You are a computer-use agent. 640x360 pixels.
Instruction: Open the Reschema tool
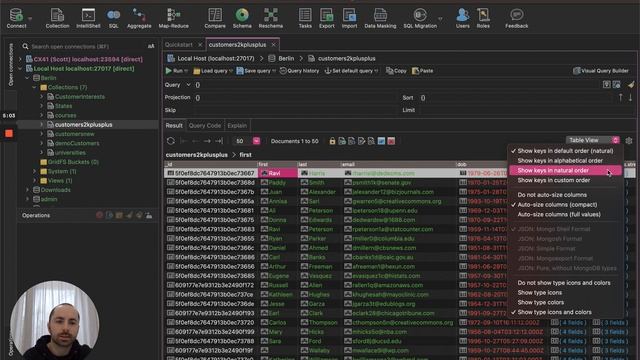(271, 18)
